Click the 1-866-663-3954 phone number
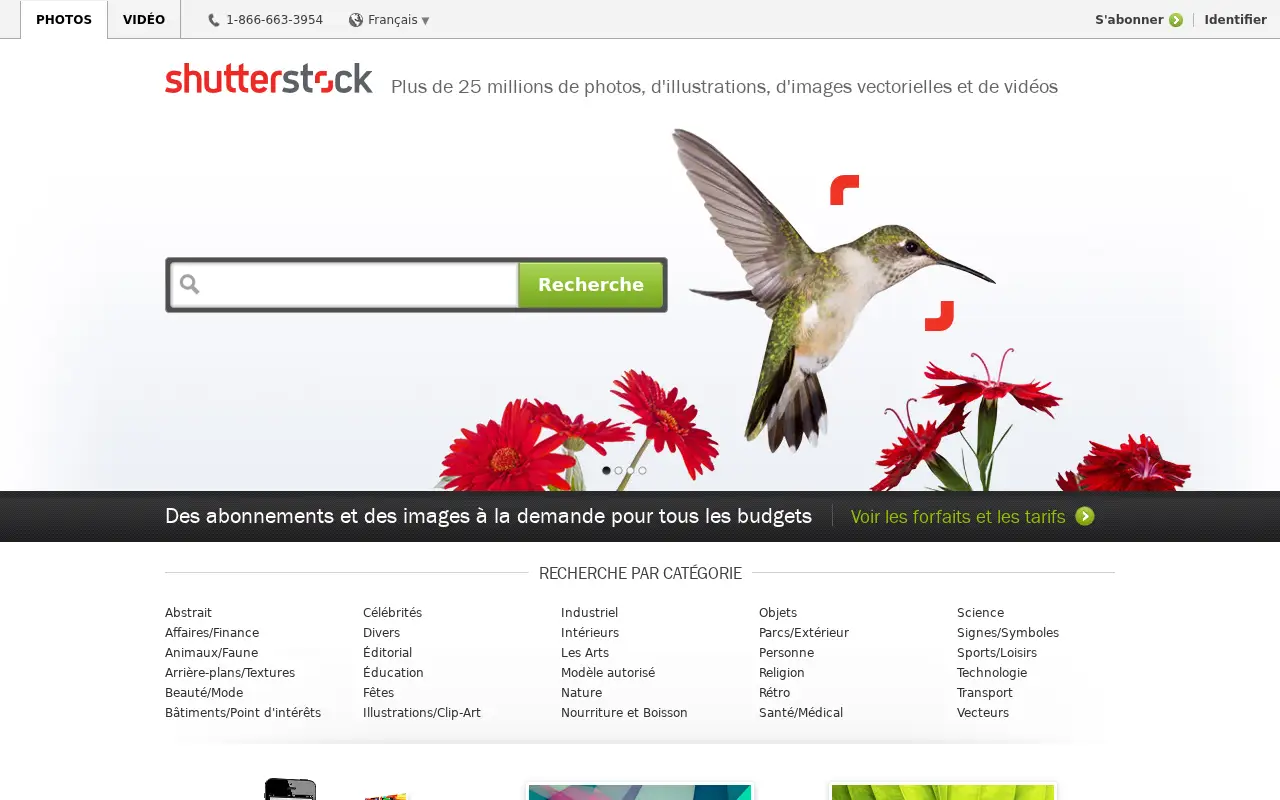The image size is (1280, 800). coord(274,20)
